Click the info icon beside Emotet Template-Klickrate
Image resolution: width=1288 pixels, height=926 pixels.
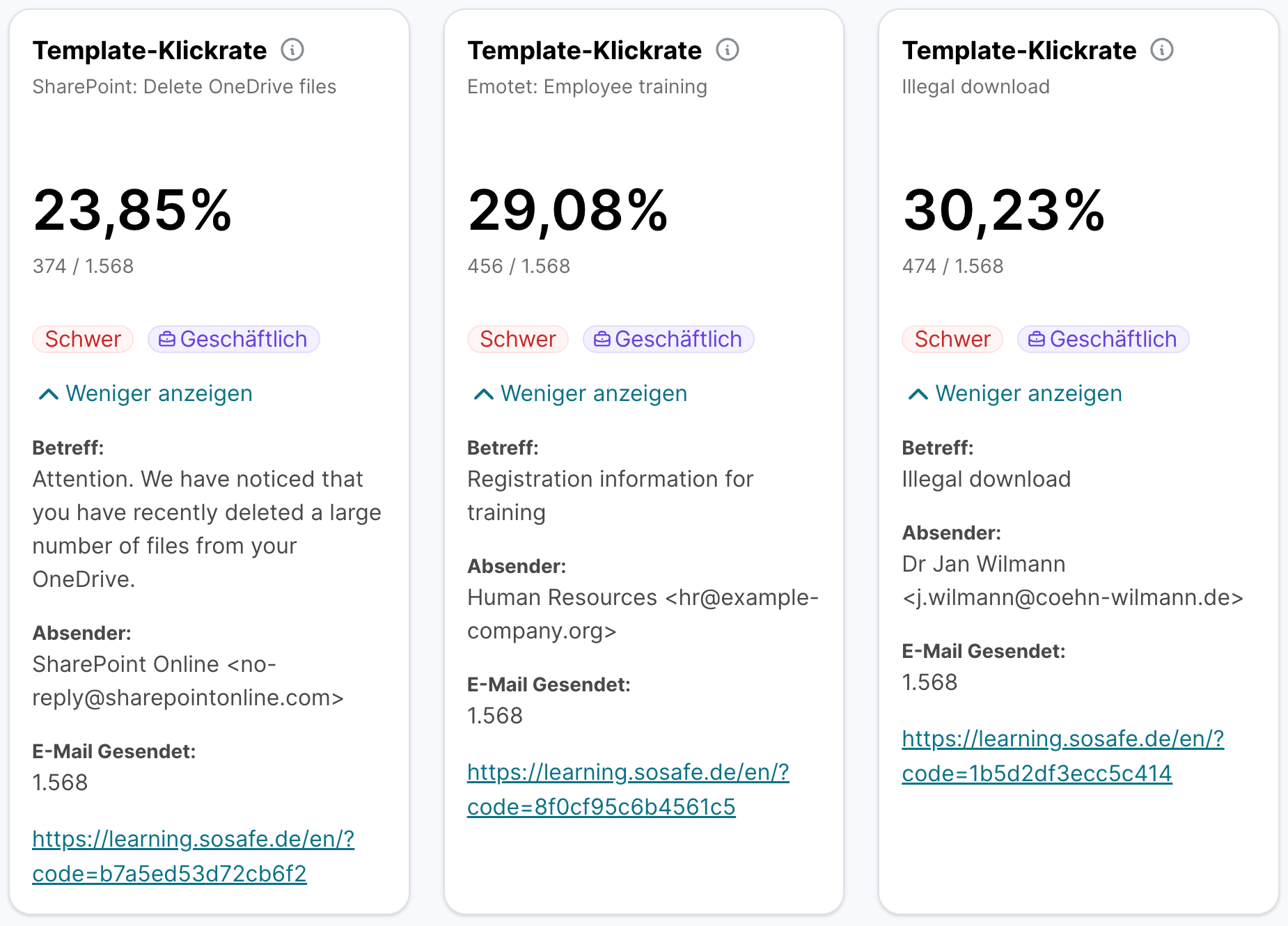[729, 49]
